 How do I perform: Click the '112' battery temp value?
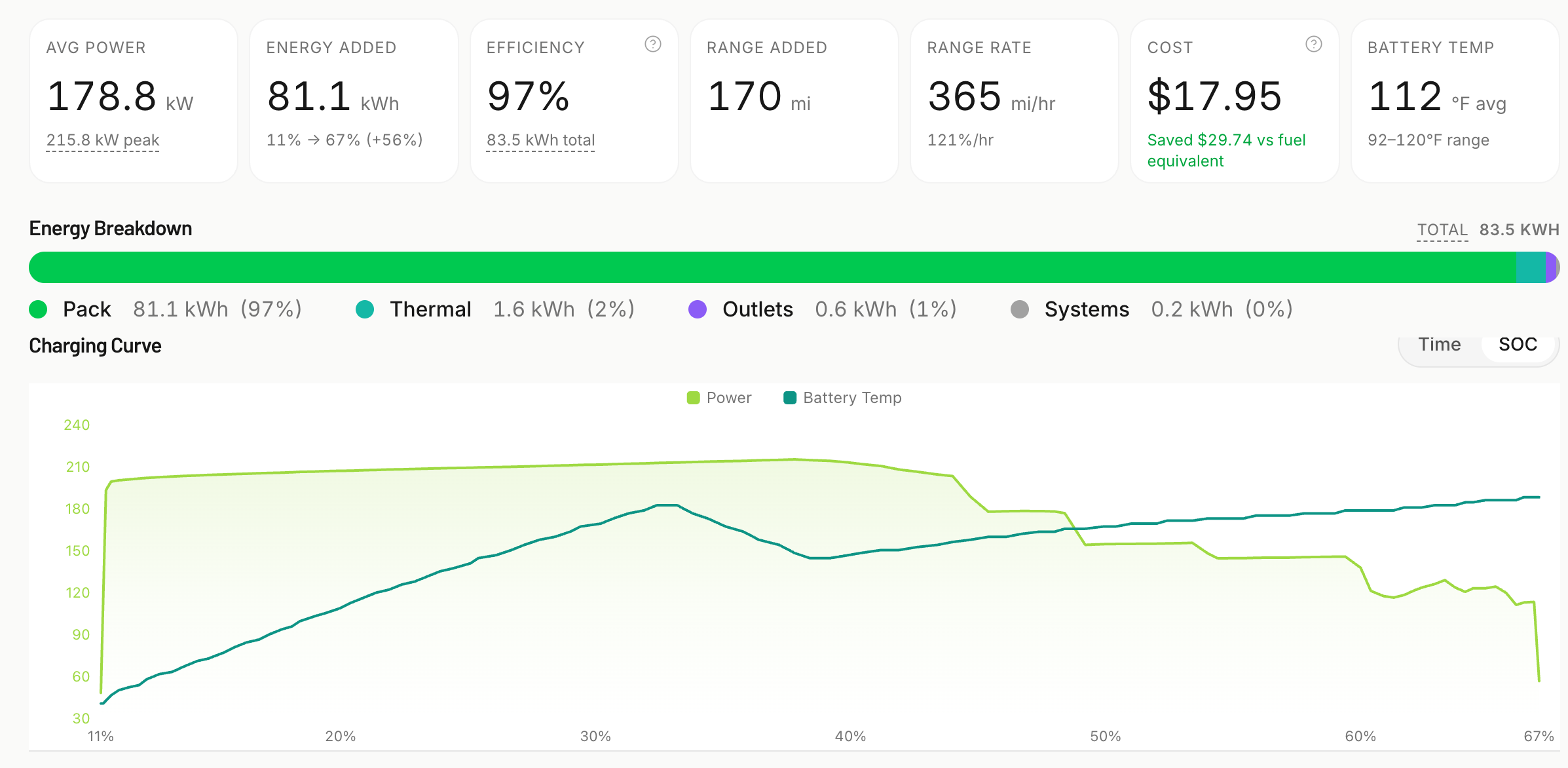tap(1405, 96)
